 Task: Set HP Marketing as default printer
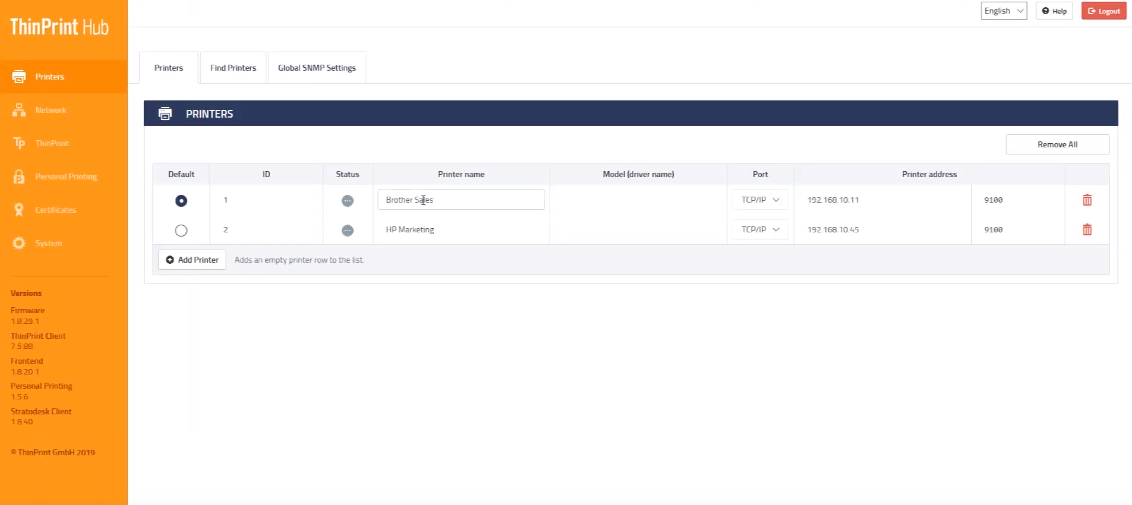coord(181,230)
